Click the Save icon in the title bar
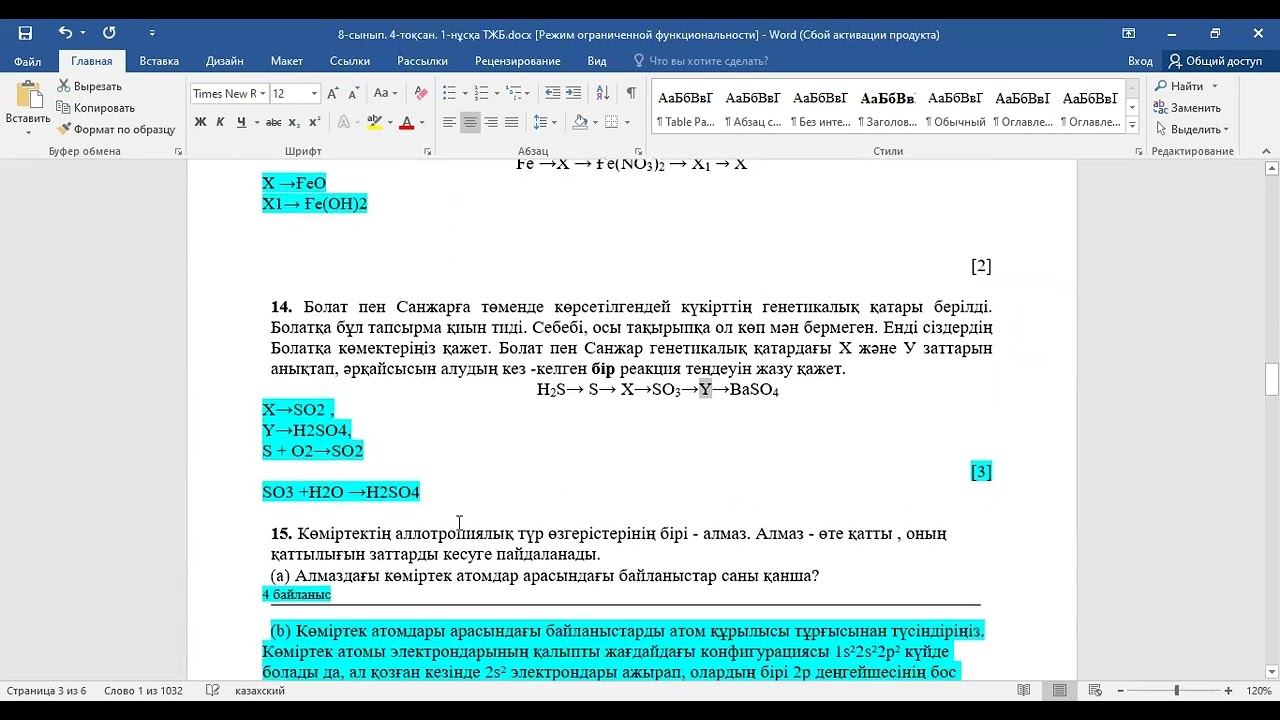Viewport: 1280px width, 720px height. point(25,33)
